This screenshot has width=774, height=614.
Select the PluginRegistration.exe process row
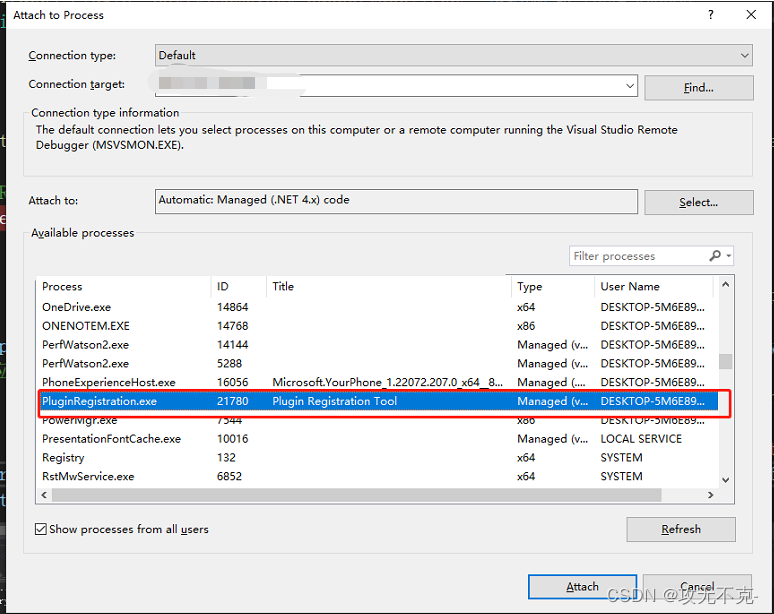pos(378,401)
